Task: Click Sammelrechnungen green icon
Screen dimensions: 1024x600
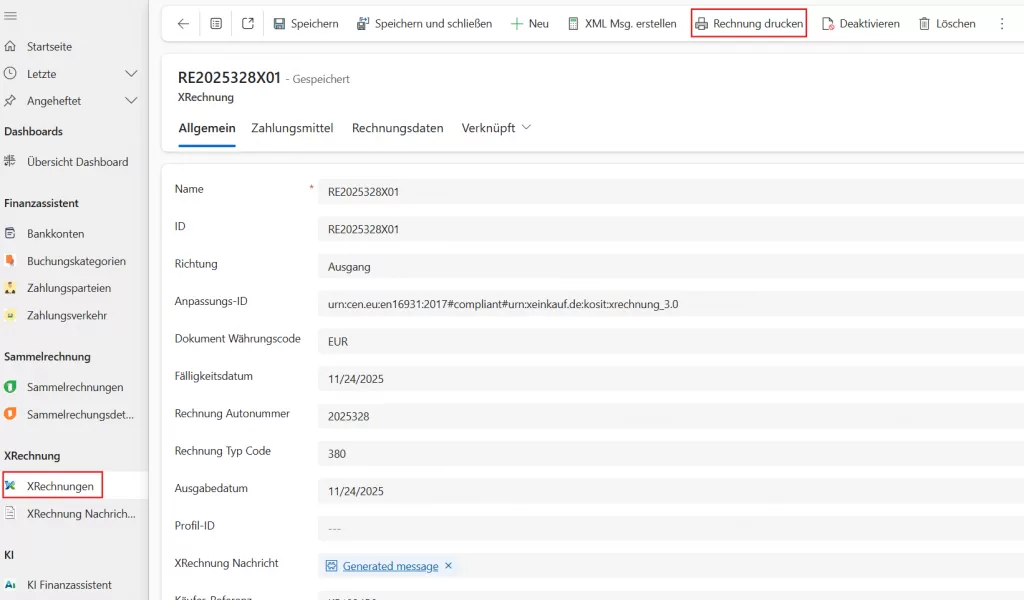Action: tap(10, 387)
